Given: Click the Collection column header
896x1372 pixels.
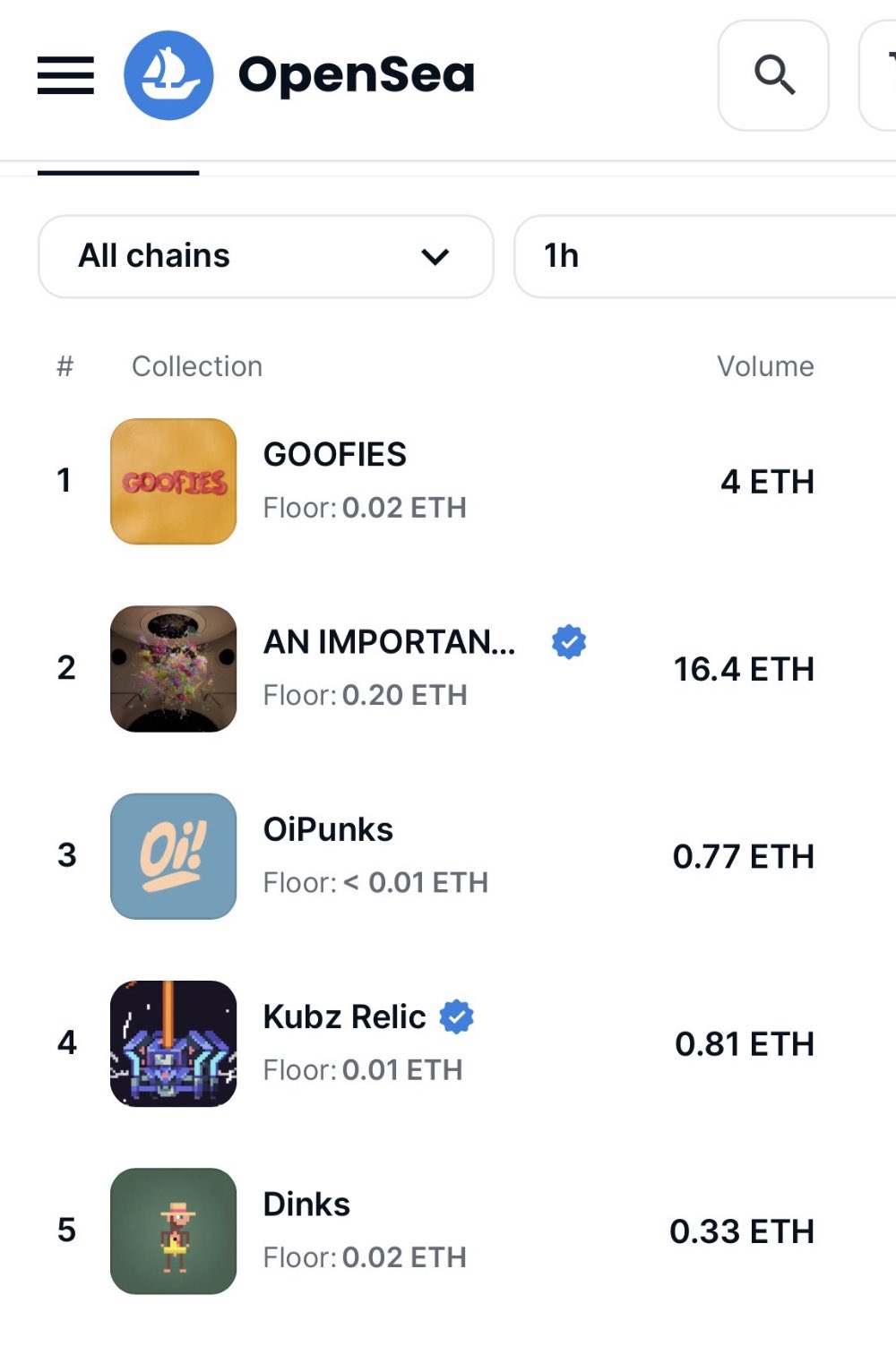Looking at the screenshot, I should click(197, 366).
